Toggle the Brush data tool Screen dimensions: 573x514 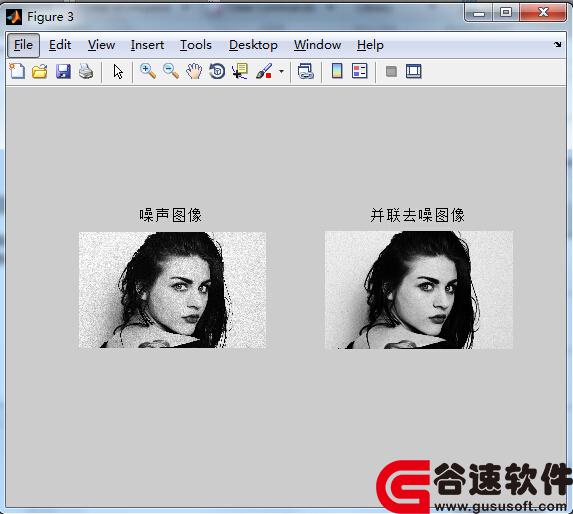264,71
